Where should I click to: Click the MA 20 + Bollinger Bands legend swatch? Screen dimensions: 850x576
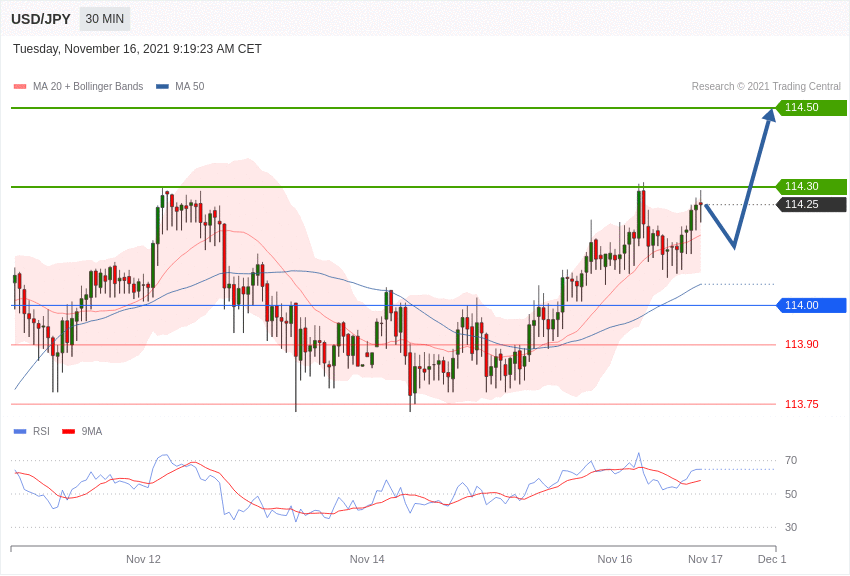click(x=20, y=87)
